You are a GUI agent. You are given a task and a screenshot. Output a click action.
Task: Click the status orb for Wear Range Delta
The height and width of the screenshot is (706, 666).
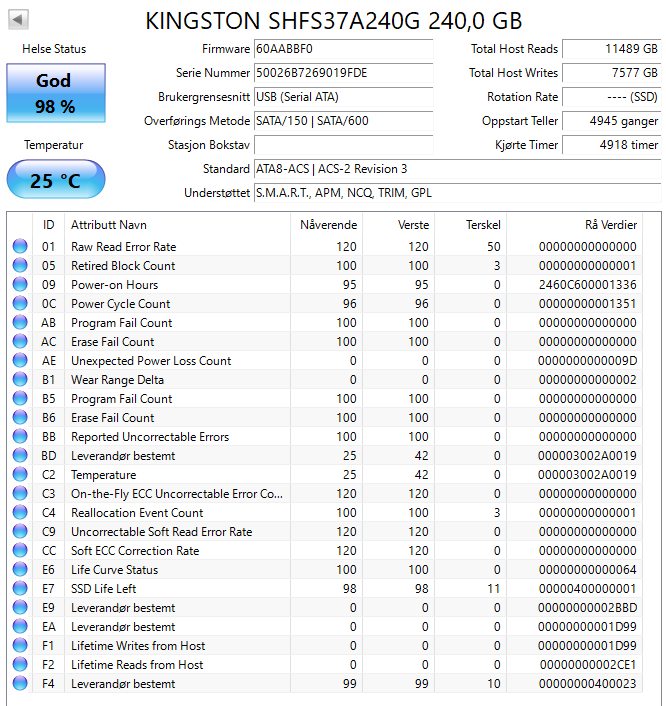point(20,380)
